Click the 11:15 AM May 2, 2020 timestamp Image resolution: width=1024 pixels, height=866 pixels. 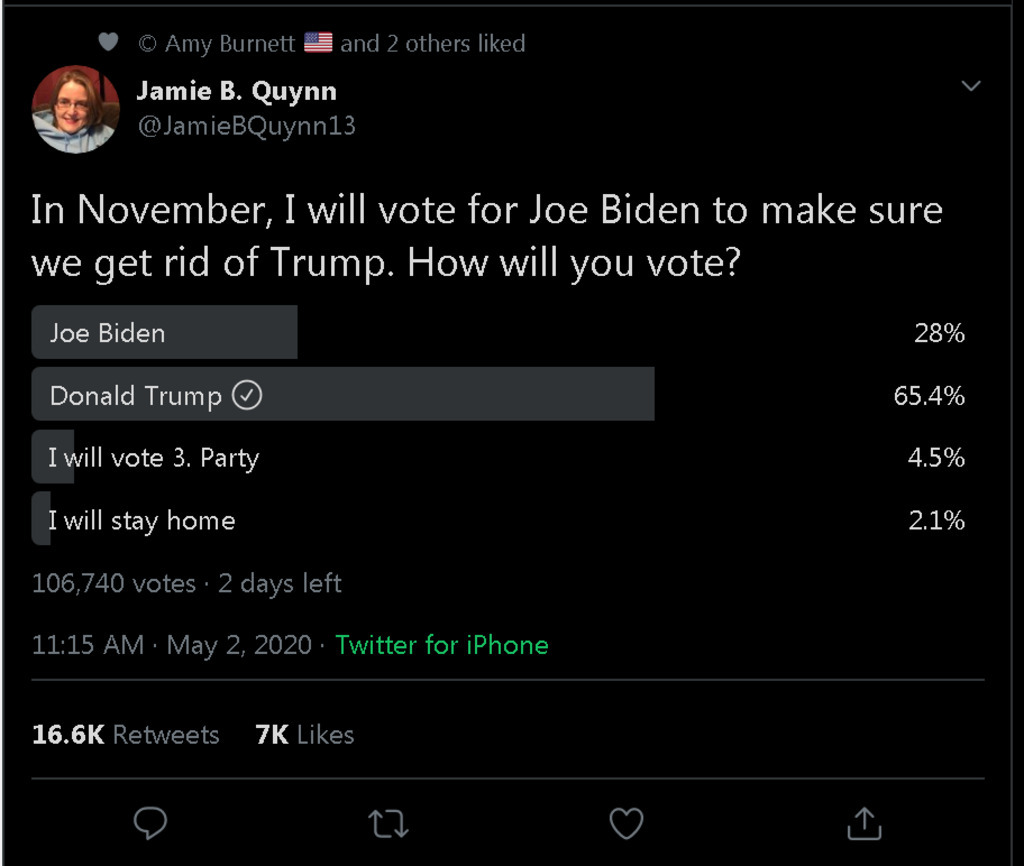click(171, 645)
